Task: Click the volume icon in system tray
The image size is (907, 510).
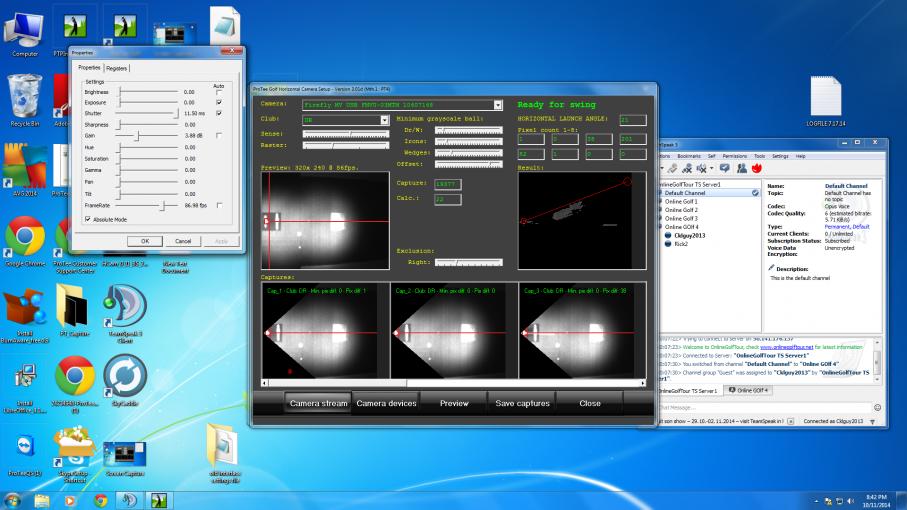Action: (x=850, y=501)
